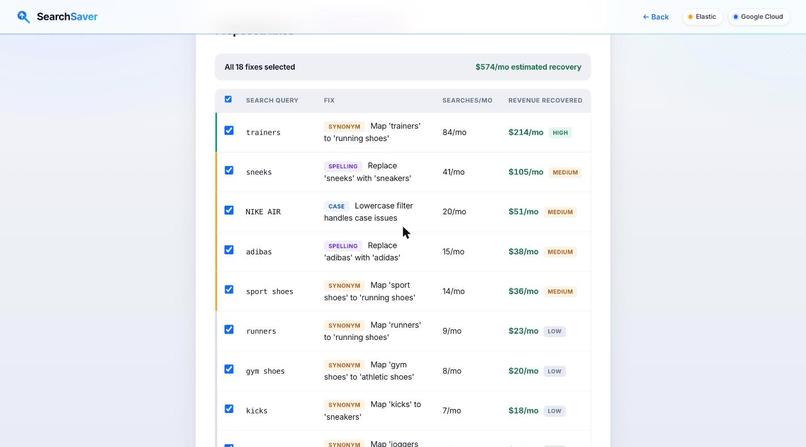
Task: Click the '14/mo' searches value
Action: click(453, 291)
